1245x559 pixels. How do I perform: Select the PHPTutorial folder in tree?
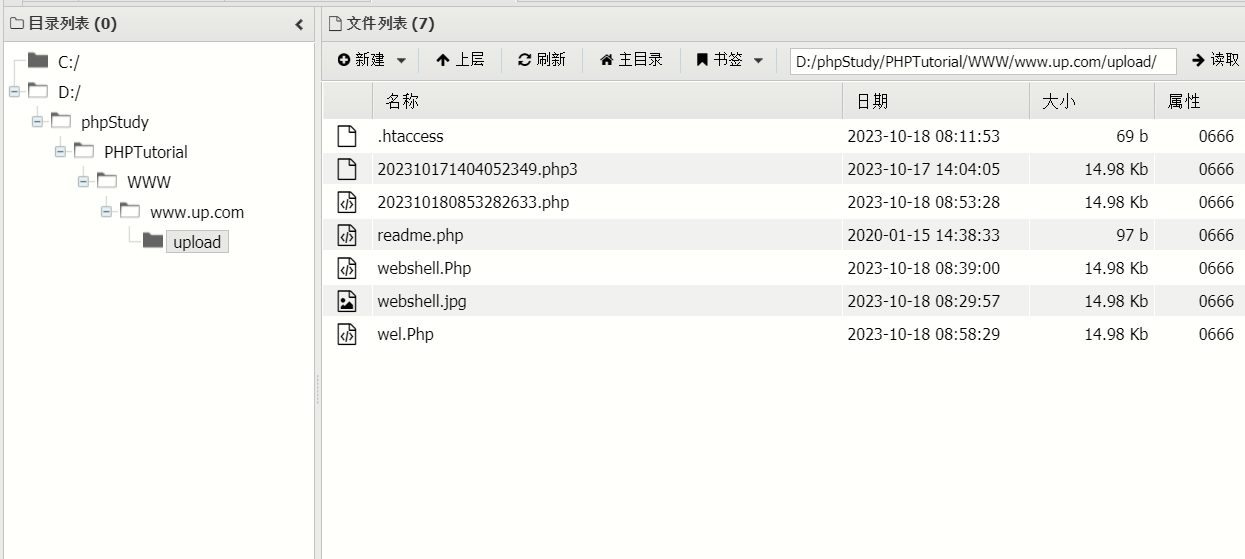(x=145, y=152)
